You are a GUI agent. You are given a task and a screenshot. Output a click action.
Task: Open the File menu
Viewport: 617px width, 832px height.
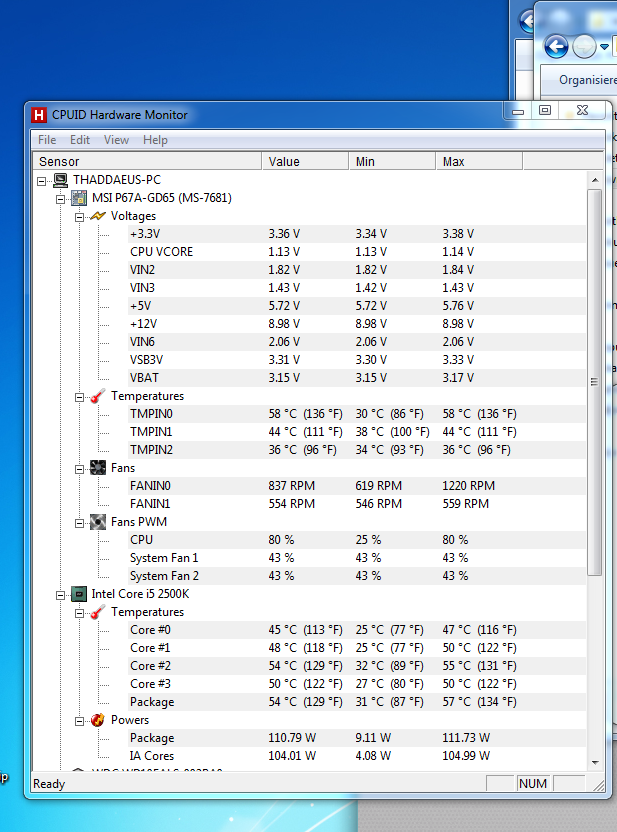[47, 140]
